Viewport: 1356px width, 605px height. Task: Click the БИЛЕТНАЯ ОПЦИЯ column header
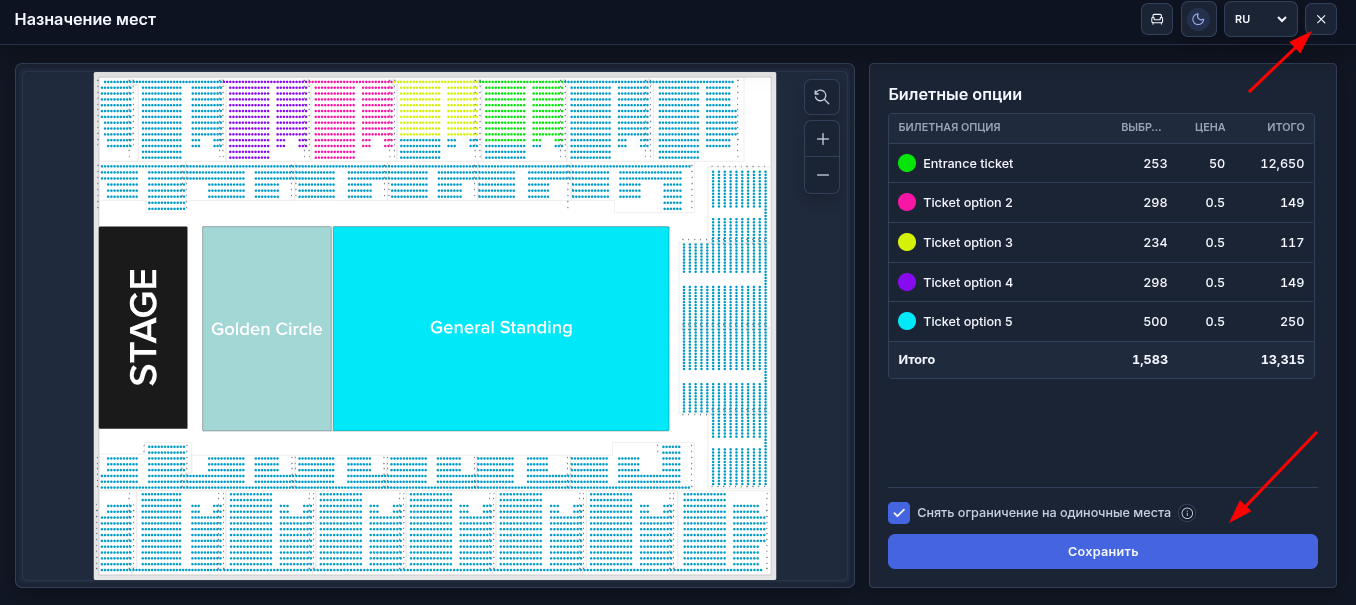point(949,128)
